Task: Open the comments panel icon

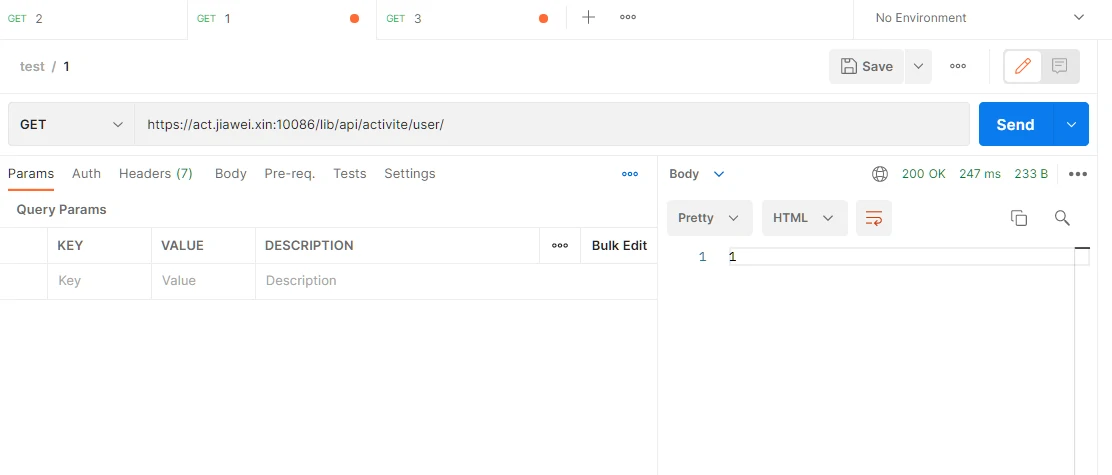Action: pos(1060,66)
